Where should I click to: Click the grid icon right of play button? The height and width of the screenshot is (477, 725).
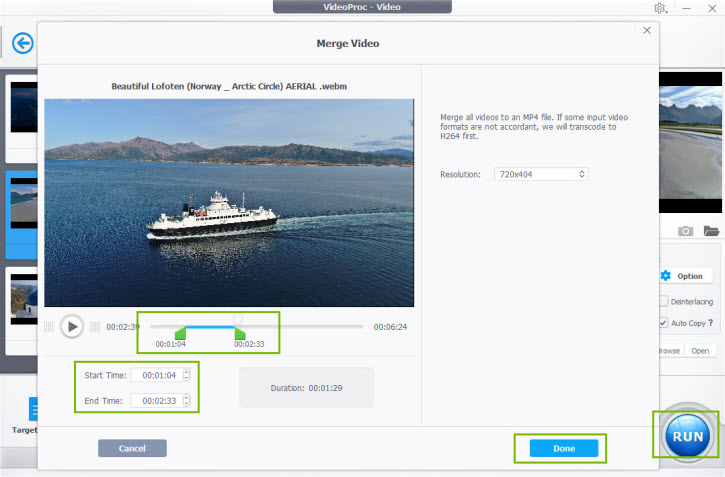tap(95, 327)
